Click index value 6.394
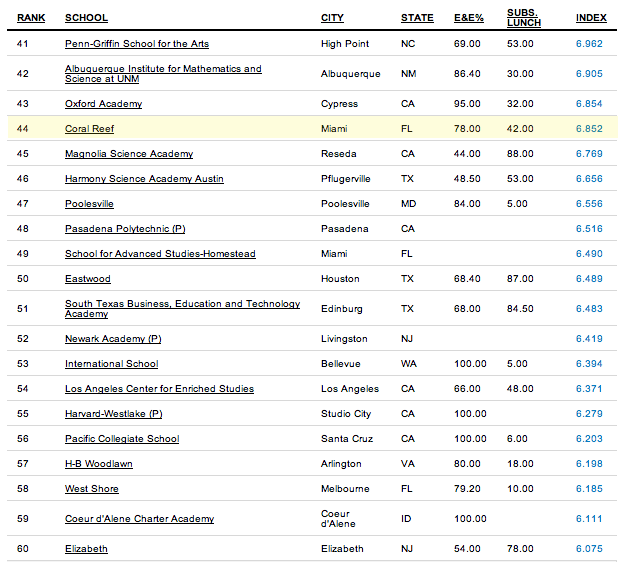626x566 pixels. (589, 364)
